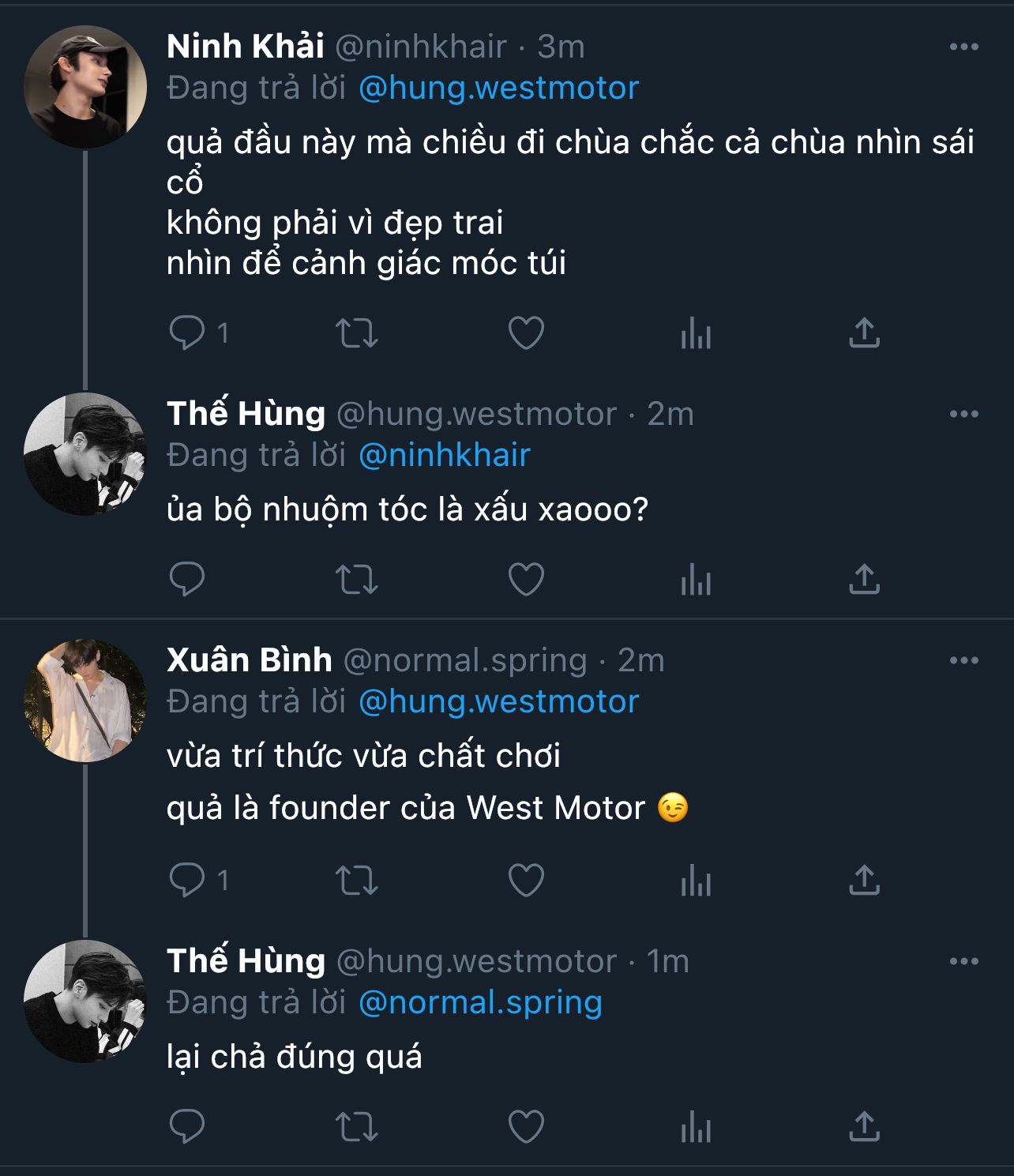1014x1176 pixels.
Task: Retweet Thế Hùng's "nhuộm tóc" reply
Action: pos(357,579)
